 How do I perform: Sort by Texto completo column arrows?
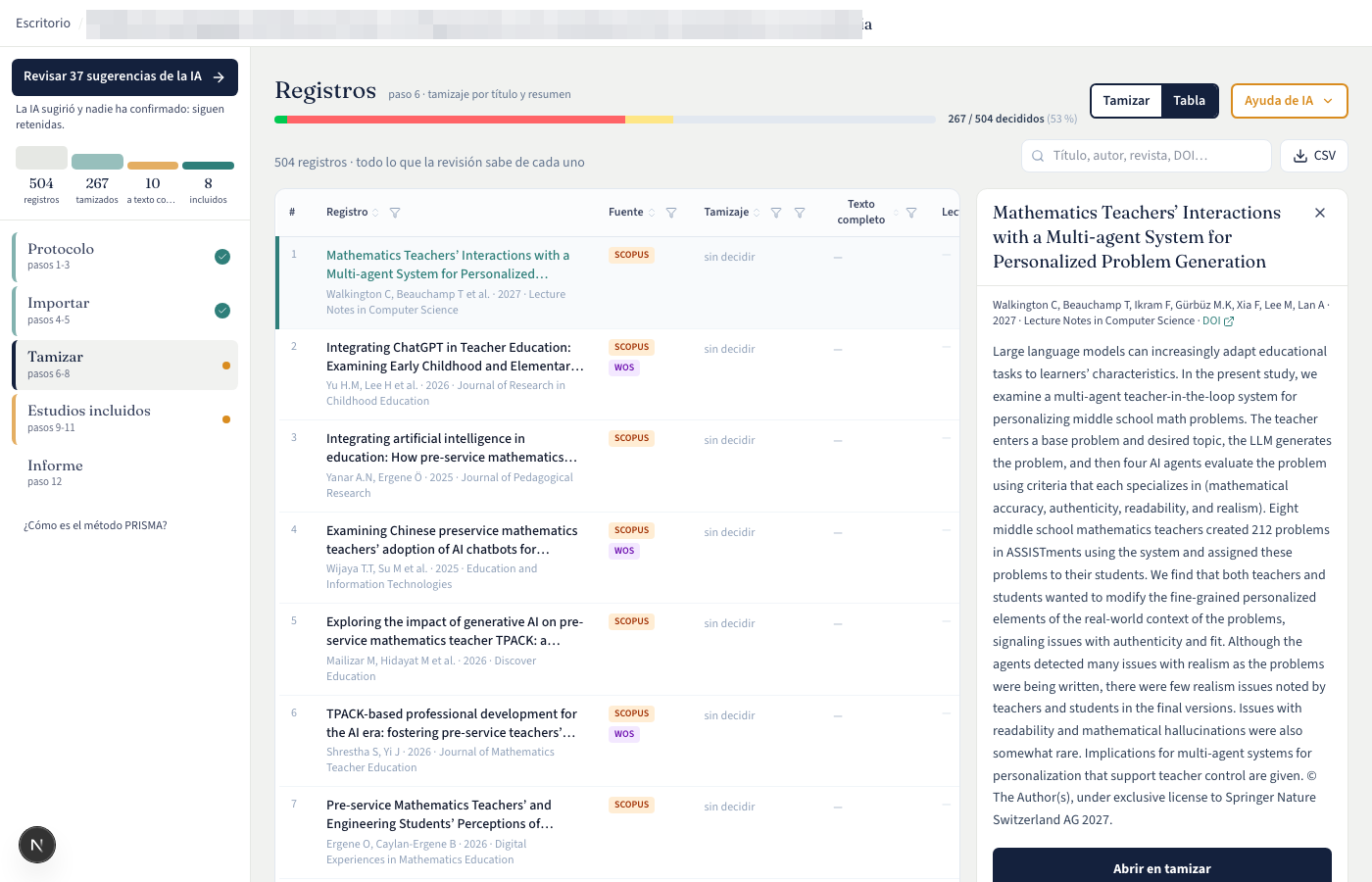coord(894,213)
